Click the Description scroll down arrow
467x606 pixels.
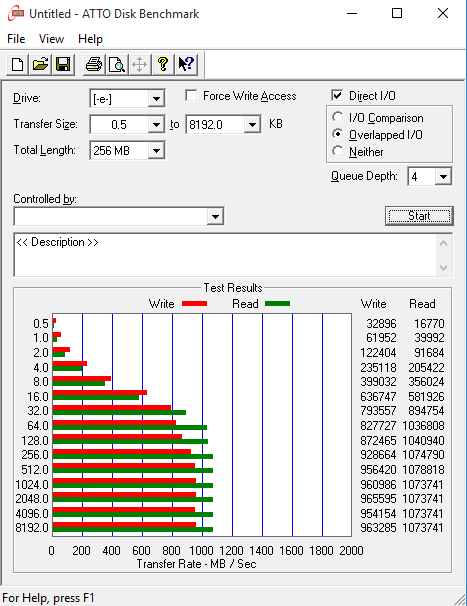443,267
